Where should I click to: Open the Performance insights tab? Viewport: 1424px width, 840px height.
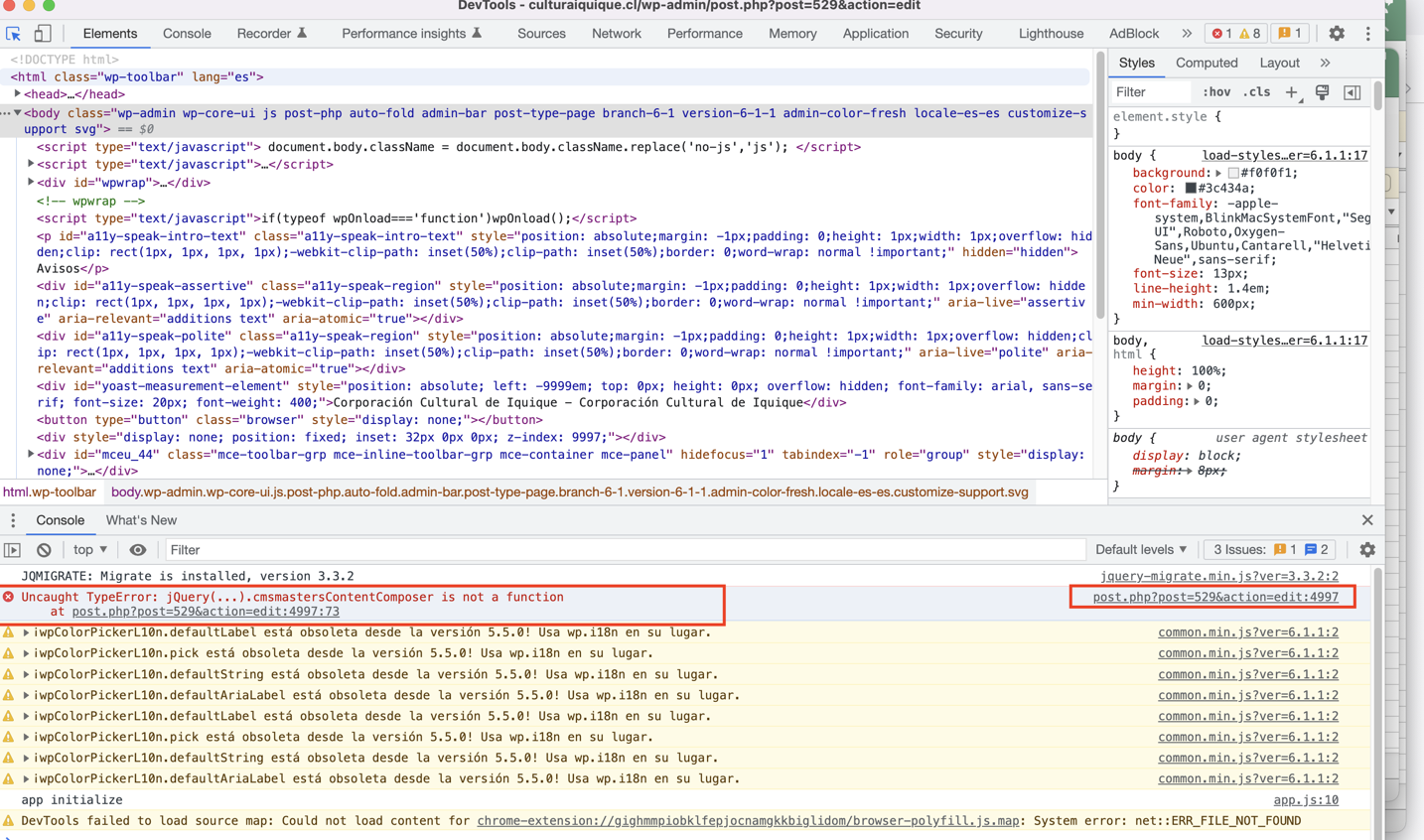tap(411, 34)
